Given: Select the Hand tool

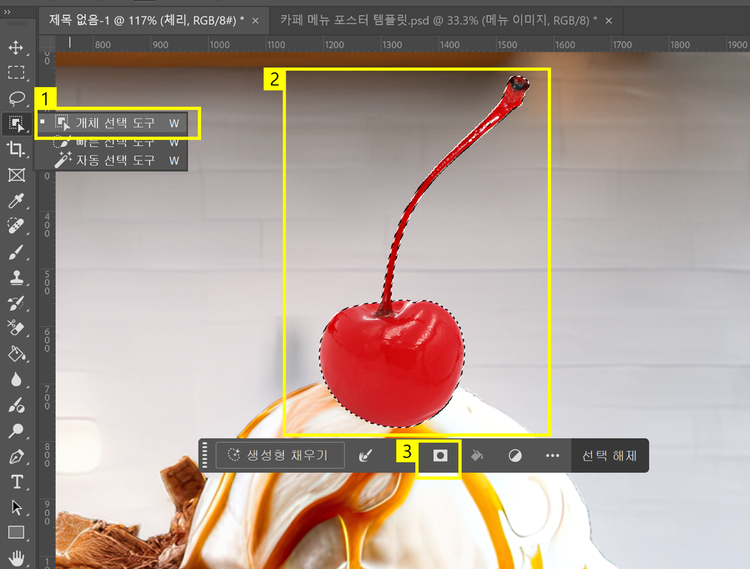Looking at the screenshot, I should click(17, 558).
